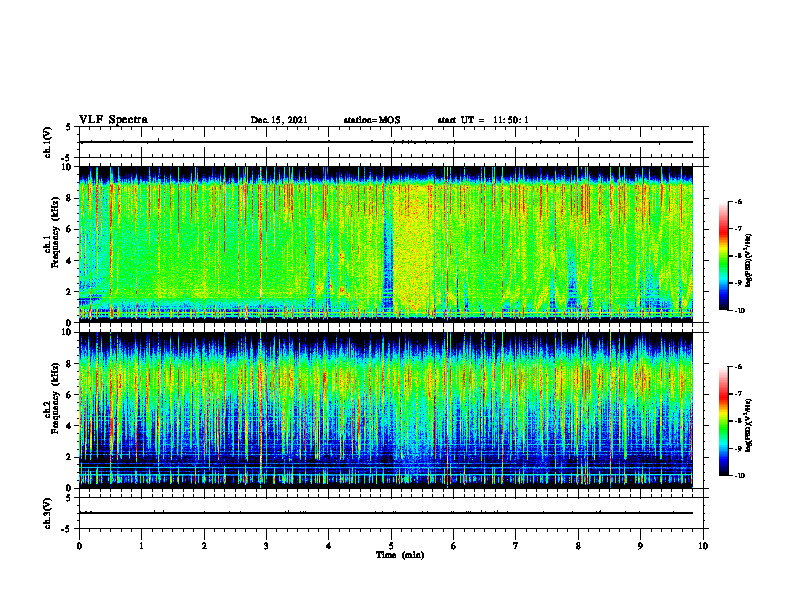This screenshot has width=792, height=612.
Task: Click the ch.2 "Frequency (kHz)" axis label
Action: [55, 398]
